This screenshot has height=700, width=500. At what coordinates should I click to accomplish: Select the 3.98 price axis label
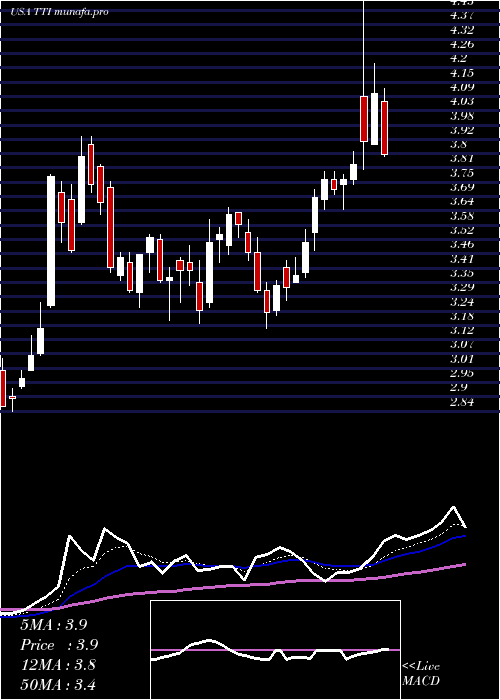[x=463, y=116]
